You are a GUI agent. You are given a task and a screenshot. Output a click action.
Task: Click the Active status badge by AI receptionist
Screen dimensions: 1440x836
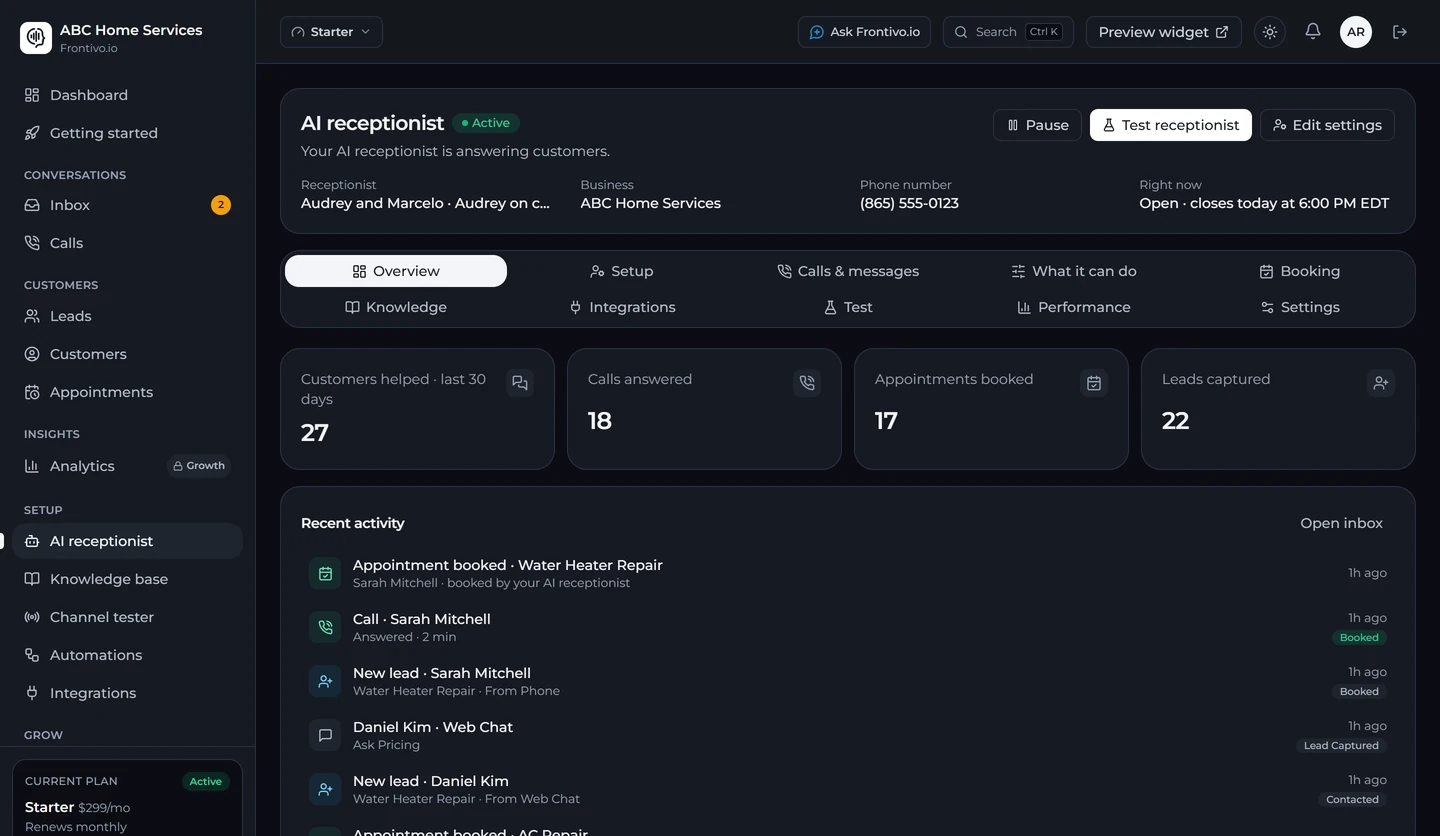486,123
